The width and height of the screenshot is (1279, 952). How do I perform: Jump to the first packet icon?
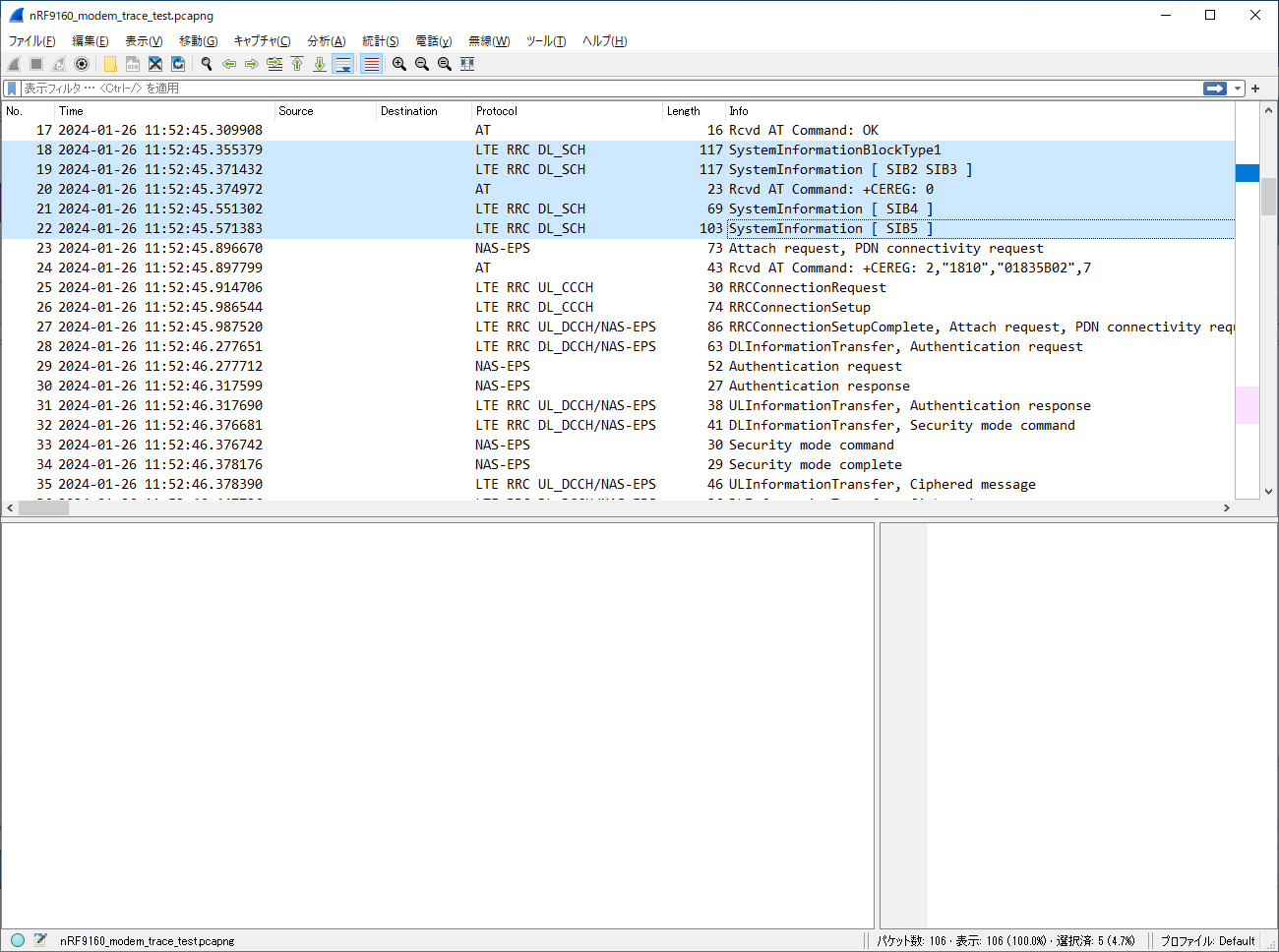(297, 64)
